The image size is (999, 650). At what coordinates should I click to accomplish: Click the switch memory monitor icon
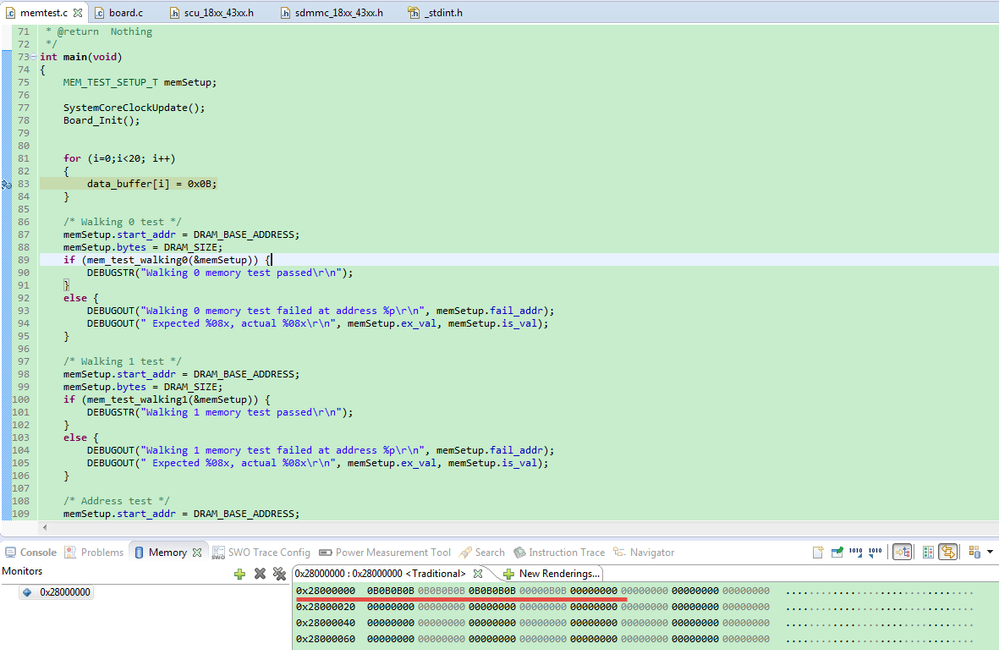pyautogui.click(x=974, y=552)
